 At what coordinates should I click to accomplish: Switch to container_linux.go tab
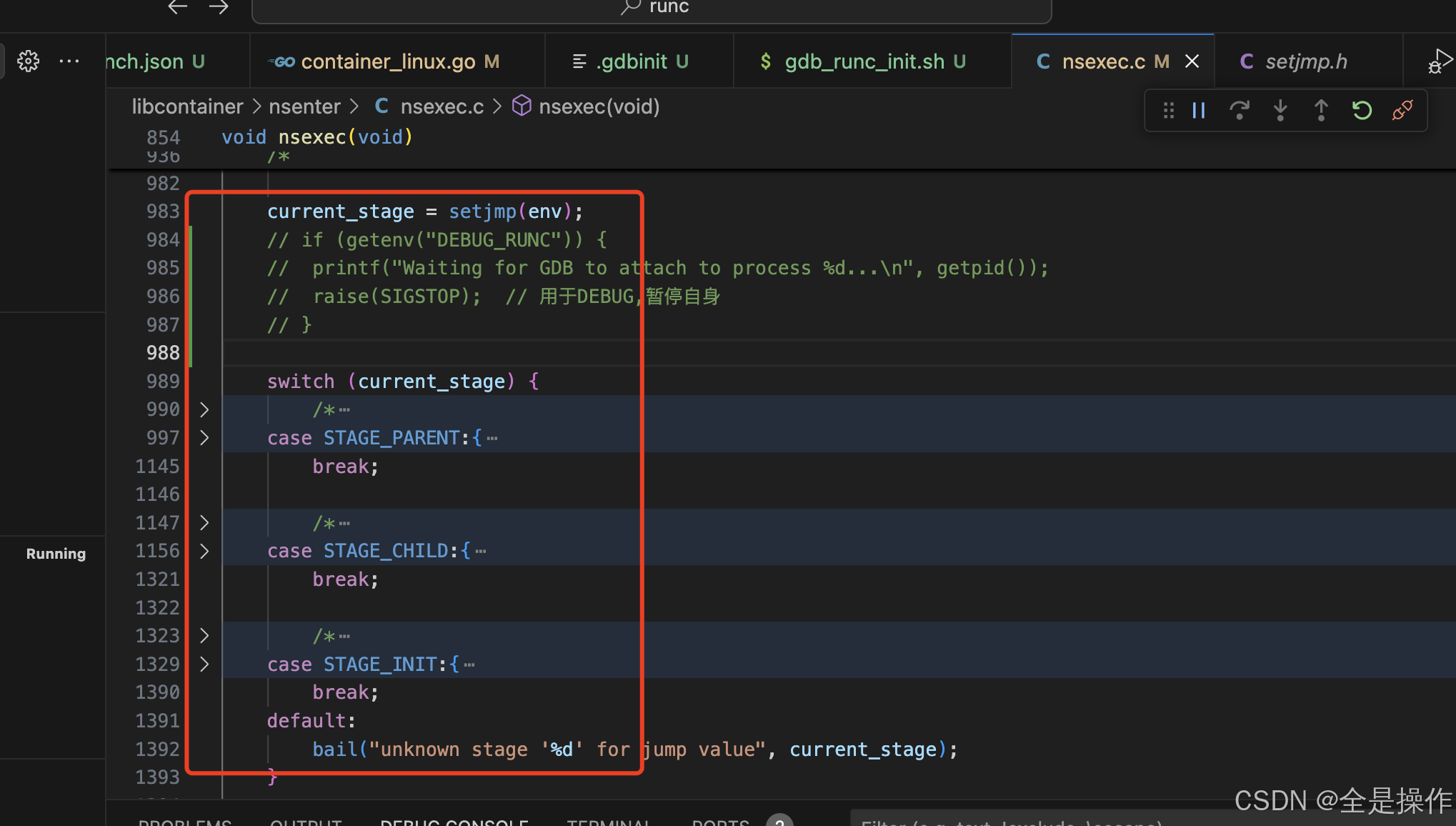[387, 61]
